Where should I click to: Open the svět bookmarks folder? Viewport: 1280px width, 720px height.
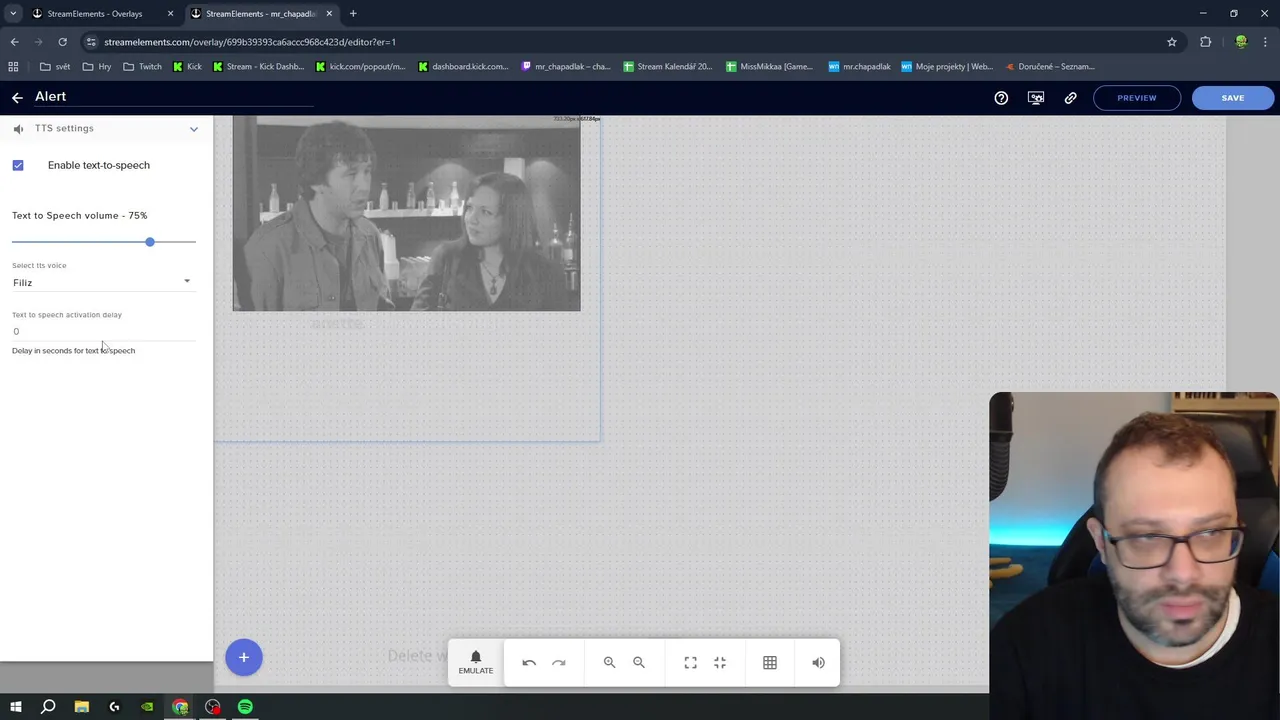click(55, 67)
